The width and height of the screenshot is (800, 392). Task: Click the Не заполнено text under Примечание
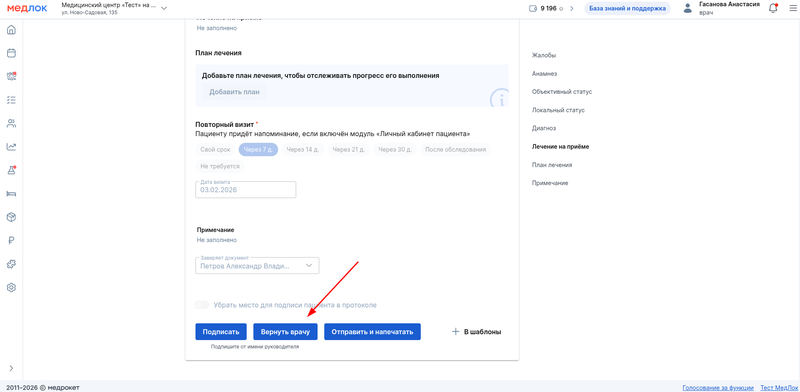tap(217, 240)
